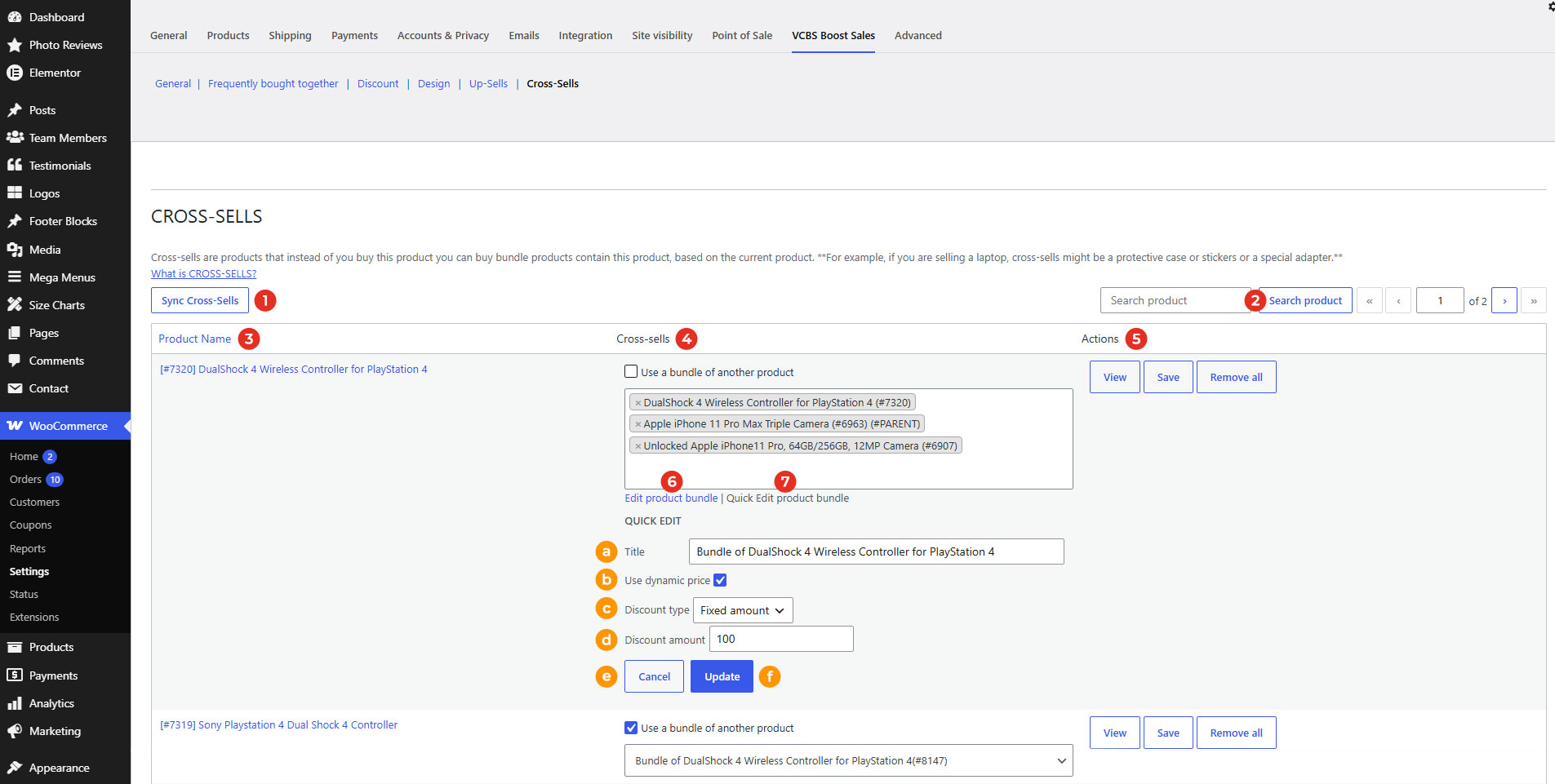
Task: Switch to the General settings tab
Action: point(169,35)
